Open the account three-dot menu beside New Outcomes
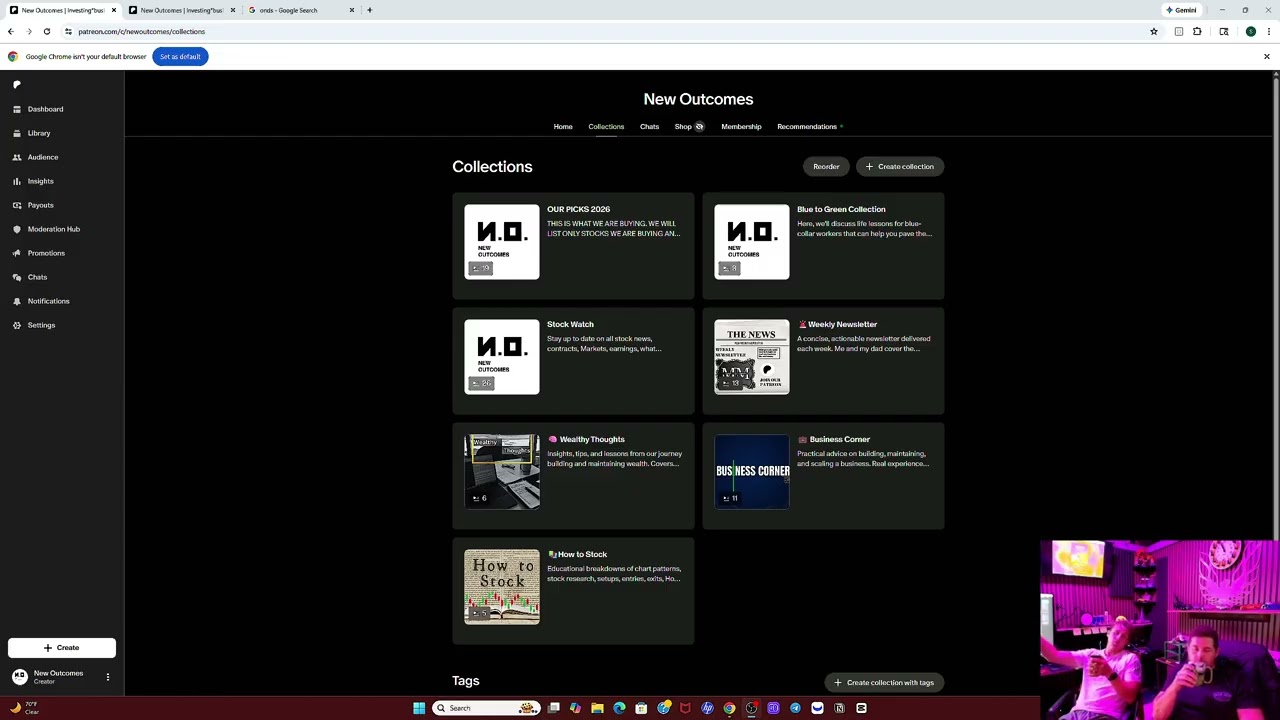1280x720 pixels. 108,677
